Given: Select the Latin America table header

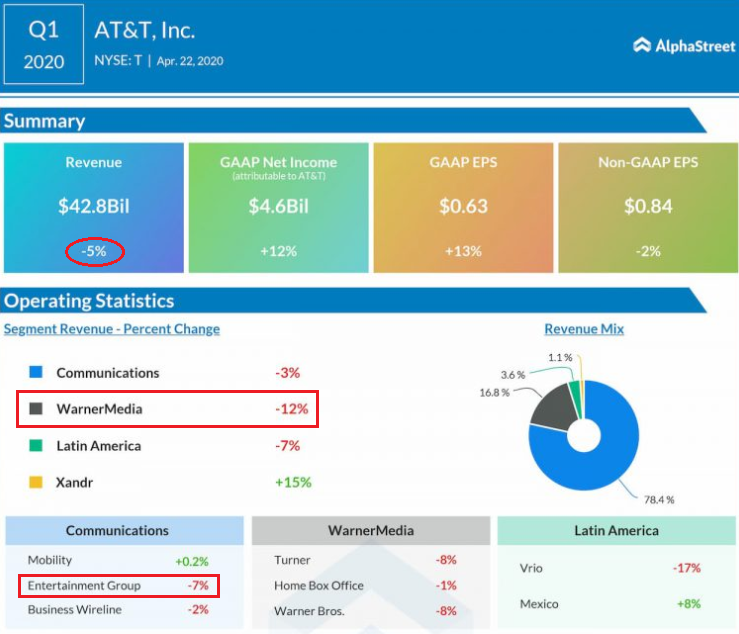Looking at the screenshot, I should pyautogui.click(x=616, y=531).
